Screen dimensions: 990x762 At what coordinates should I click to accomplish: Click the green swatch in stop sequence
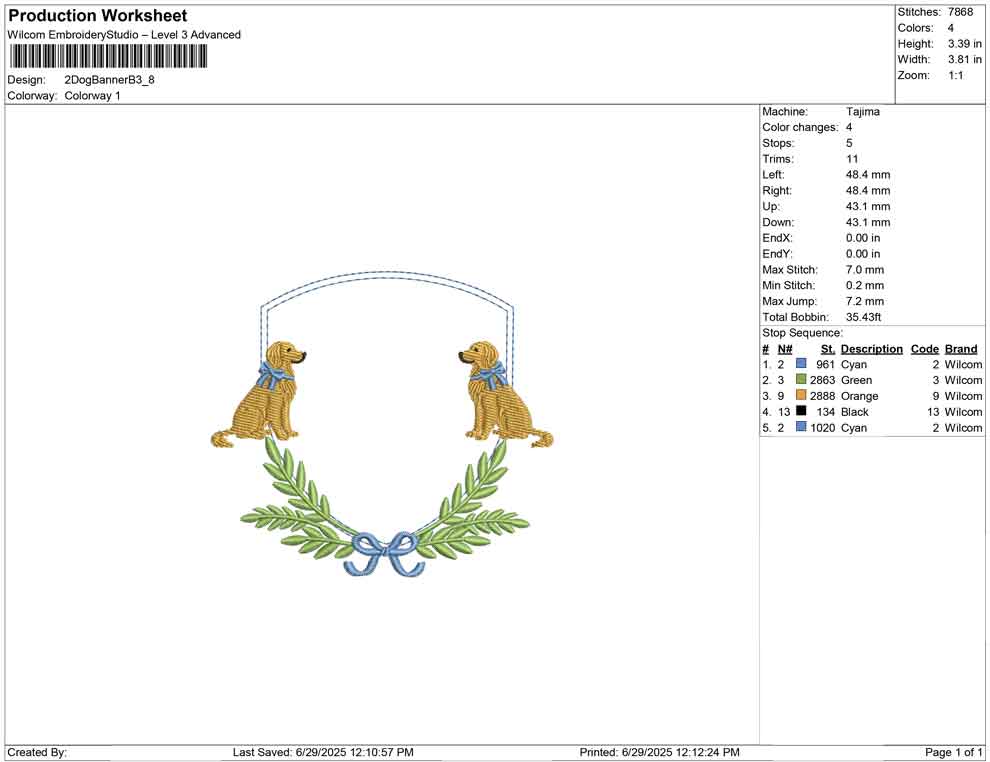tap(801, 379)
